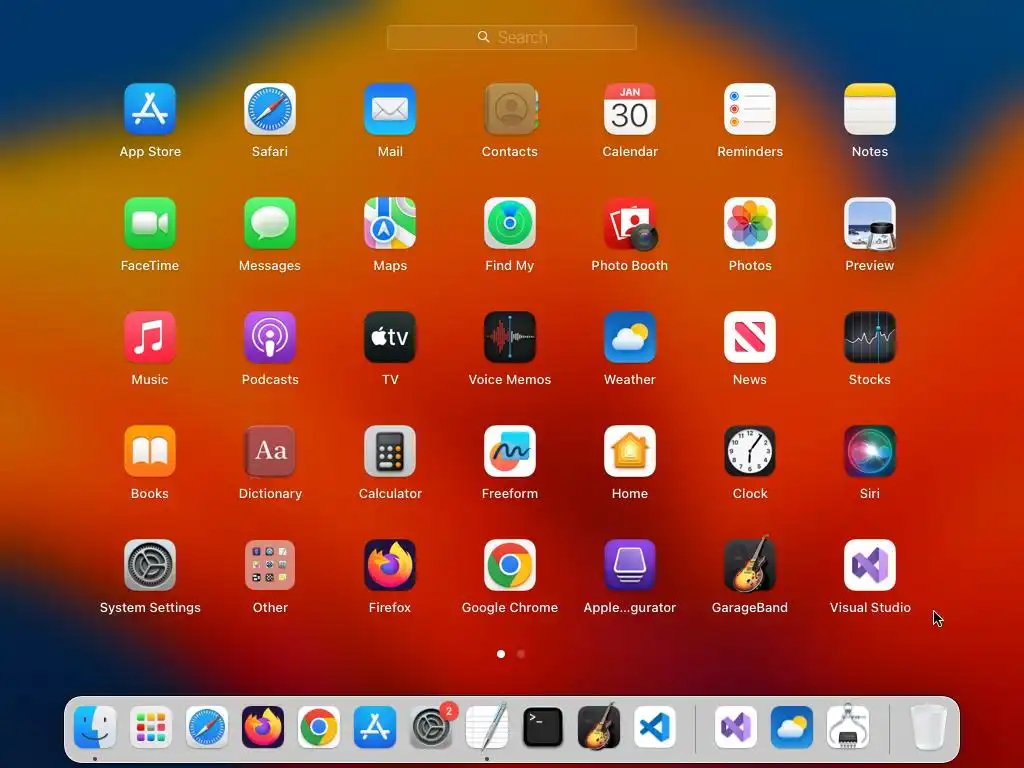The image size is (1024, 768).
Task: Launch Safari from the Launchpad grid
Action: (x=270, y=109)
